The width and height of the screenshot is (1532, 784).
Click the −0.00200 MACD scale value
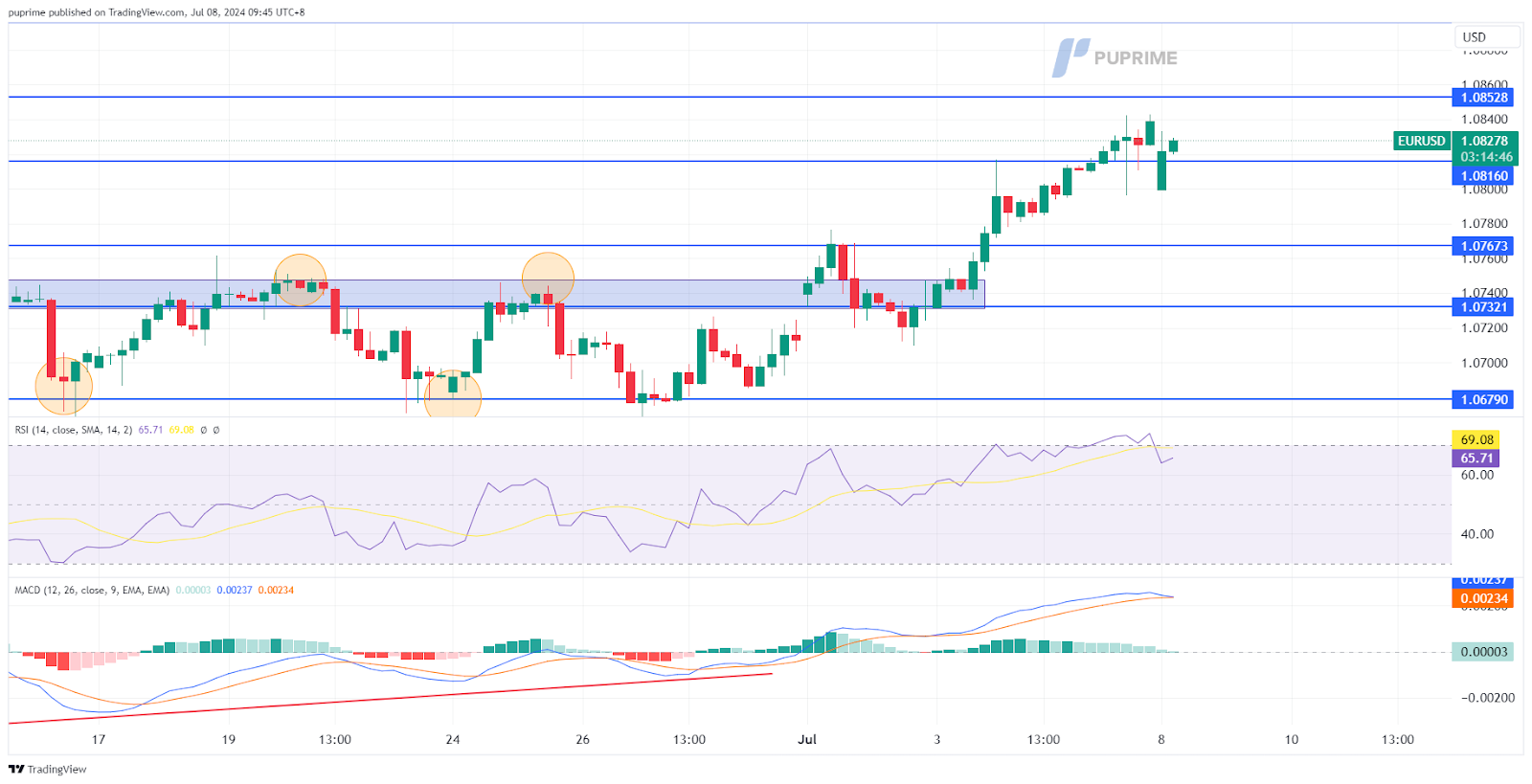pyautogui.click(x=1487, y=698)
